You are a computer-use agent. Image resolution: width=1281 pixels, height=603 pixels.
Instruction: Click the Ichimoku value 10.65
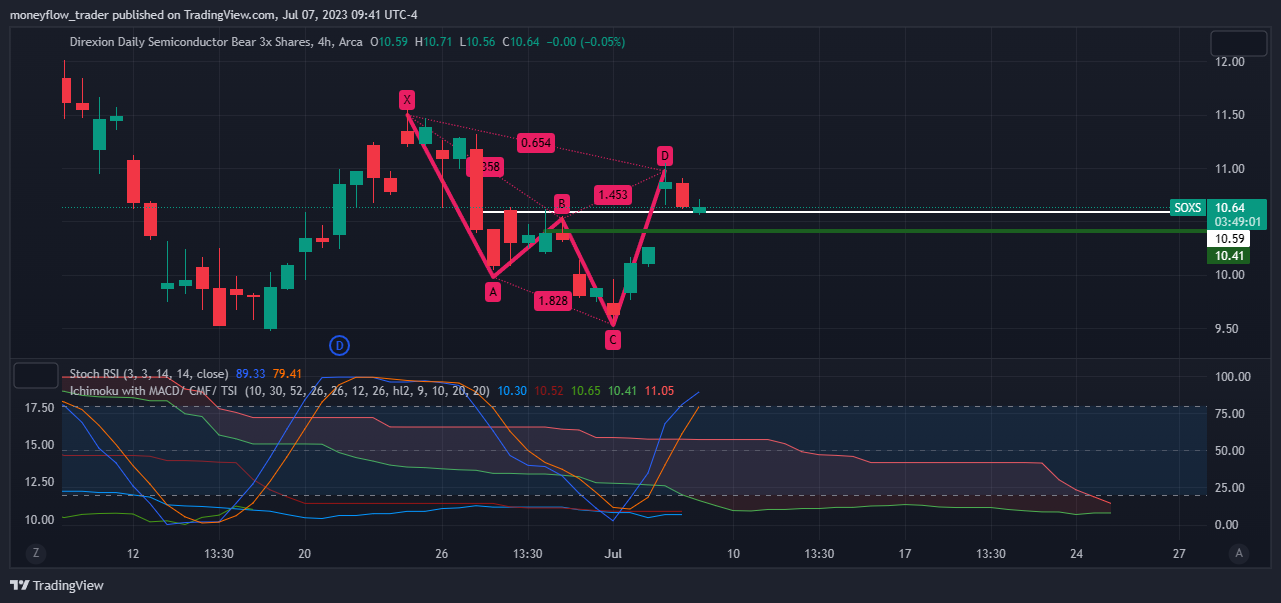586,390
